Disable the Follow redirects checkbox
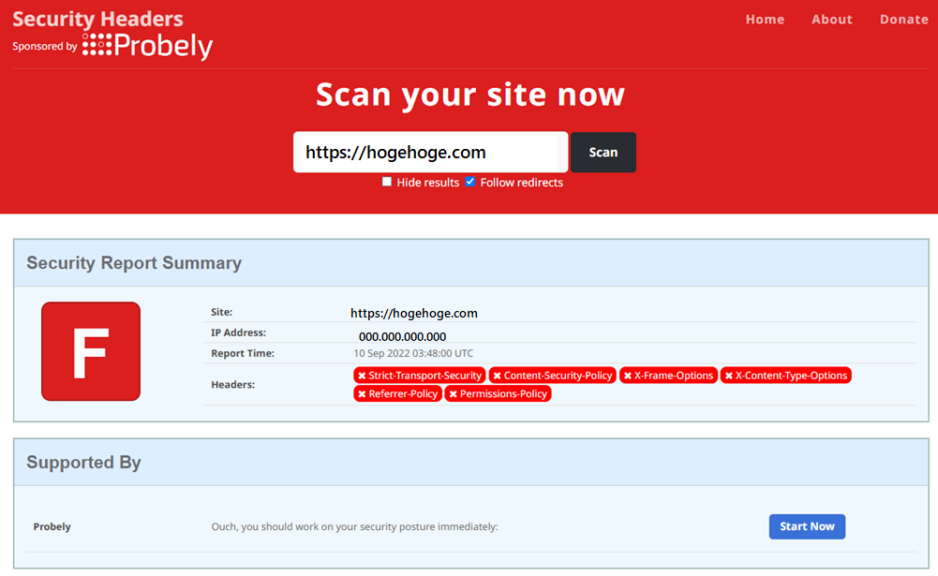Screen dimensions: 938x576 pyautogui.click(x=470, y=182)
